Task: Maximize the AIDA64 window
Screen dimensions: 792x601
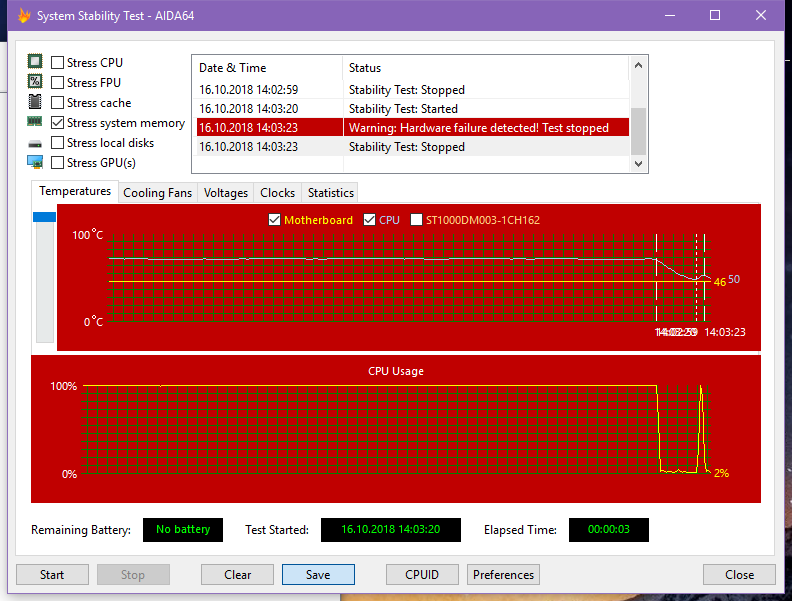Action: 715,15
